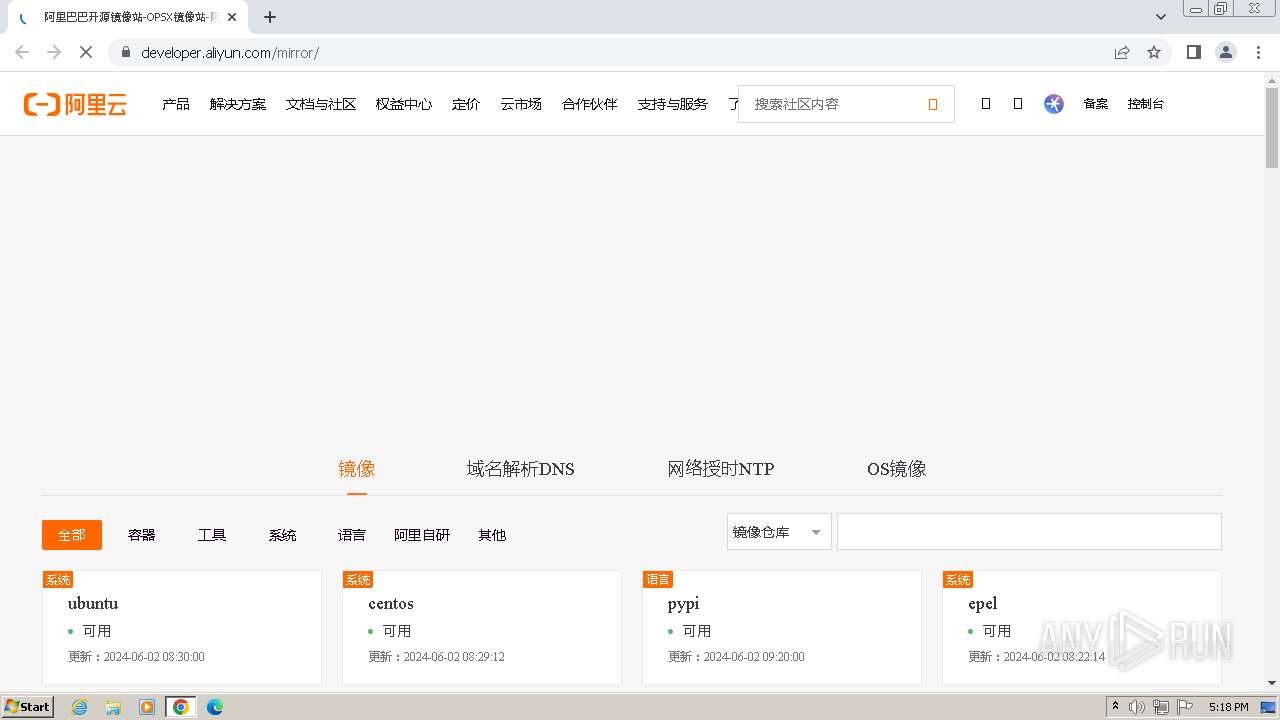Image resolution: width=1280 pixels, height=720 pixels.
Task: Show hidden tray icons arrow
Action: [x=1116, y=707]
